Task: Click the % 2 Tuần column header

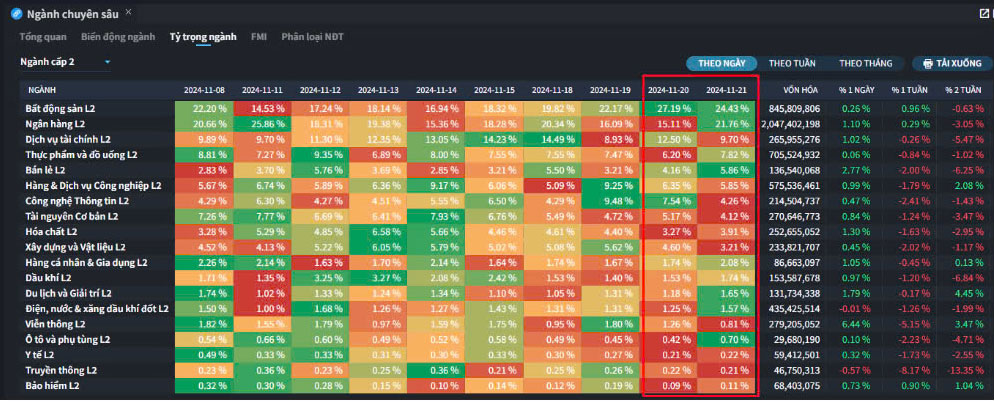Action: tap(963, 90)
